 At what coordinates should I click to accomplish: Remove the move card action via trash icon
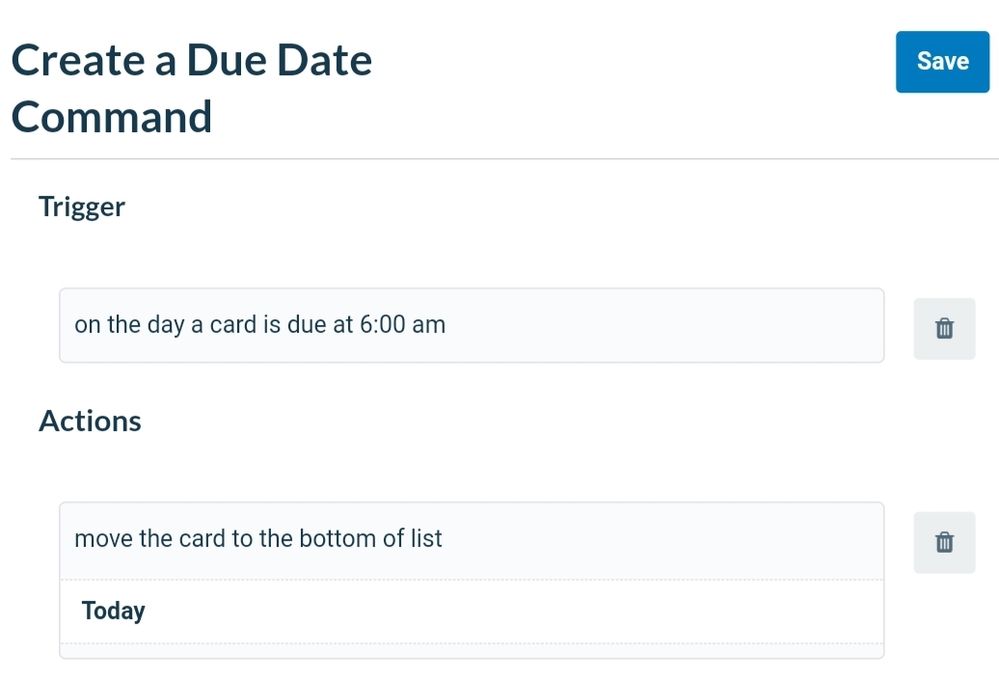(x=944, y=543)
